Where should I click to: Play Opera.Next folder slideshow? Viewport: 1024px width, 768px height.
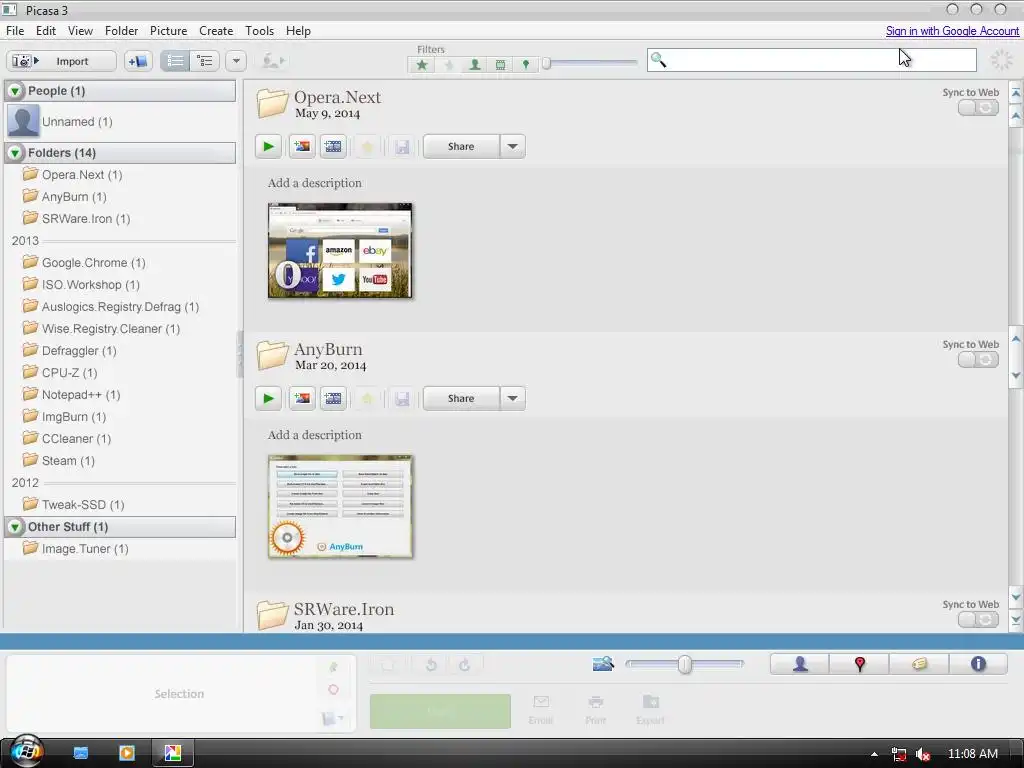coord(268,146)
